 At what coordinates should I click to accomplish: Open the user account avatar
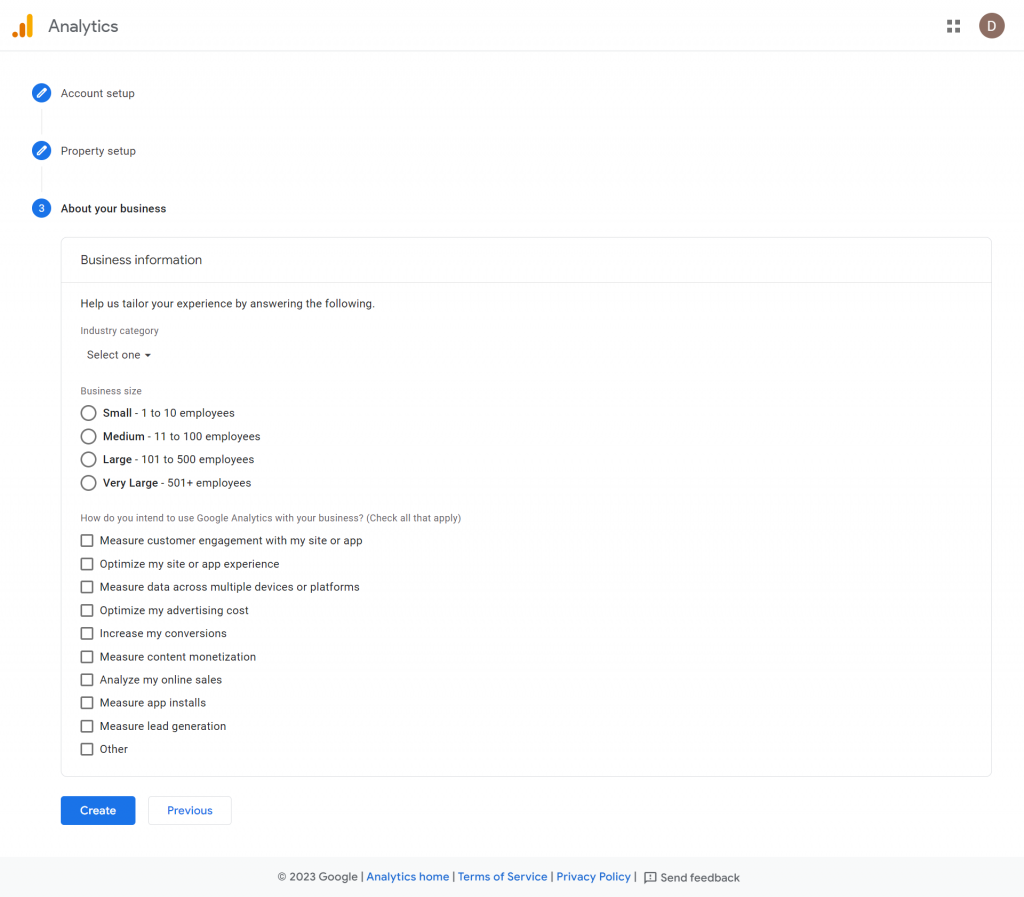click(991, 26)
